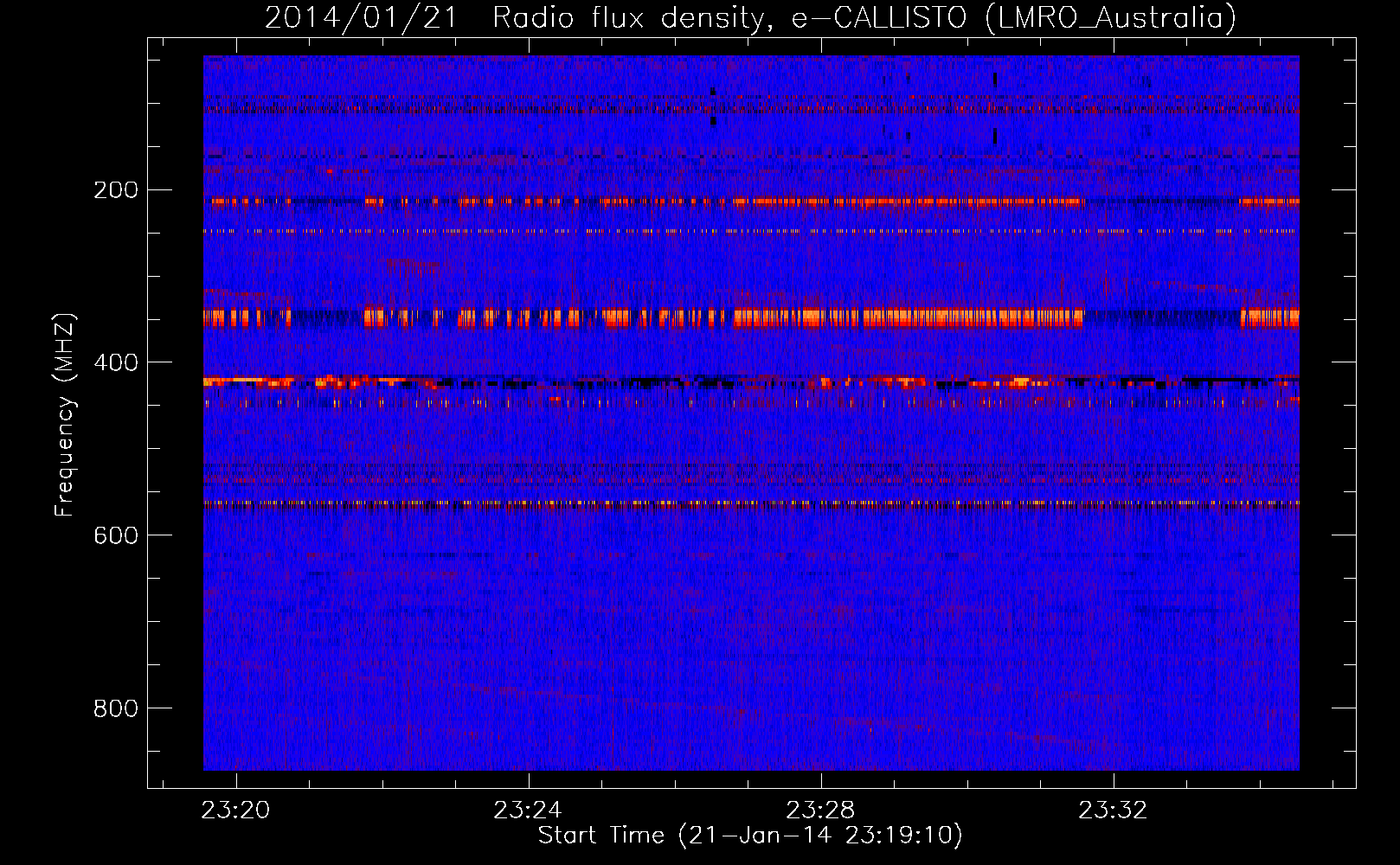Click the plot title "2014/01/21 Radio flux density, e-CALLISTO (LMRO_Australia)"
The height and width of the screenshot is (865, 1400).
click(x=750, y=18)
